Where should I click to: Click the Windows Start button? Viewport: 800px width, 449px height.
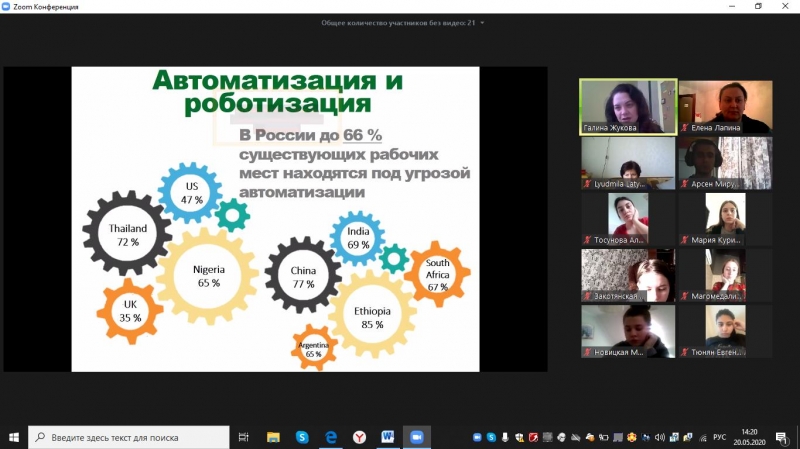tap(14, 437)
